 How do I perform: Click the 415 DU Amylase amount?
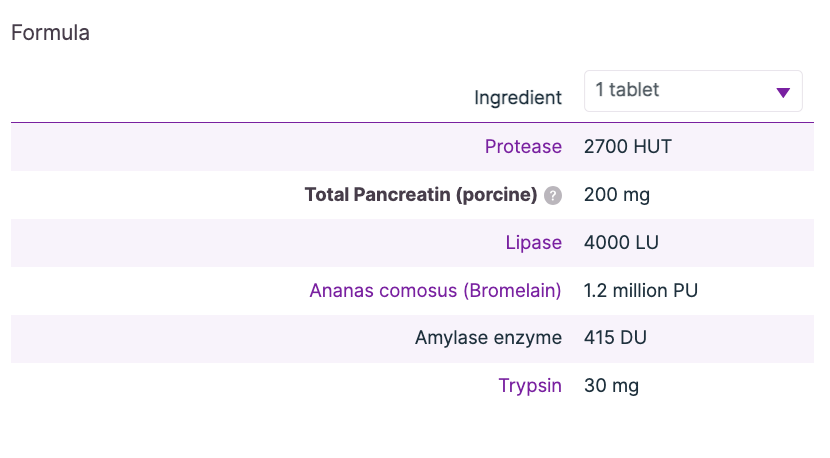[615, 338]
